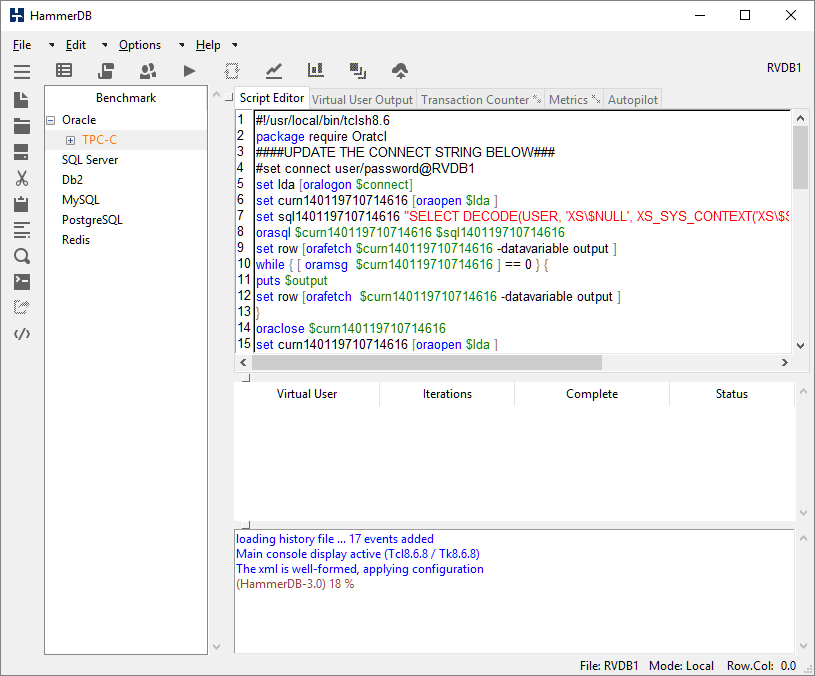Click the Schema Build icon
Viewport: 815px width, 676px height.
point(106,70)
